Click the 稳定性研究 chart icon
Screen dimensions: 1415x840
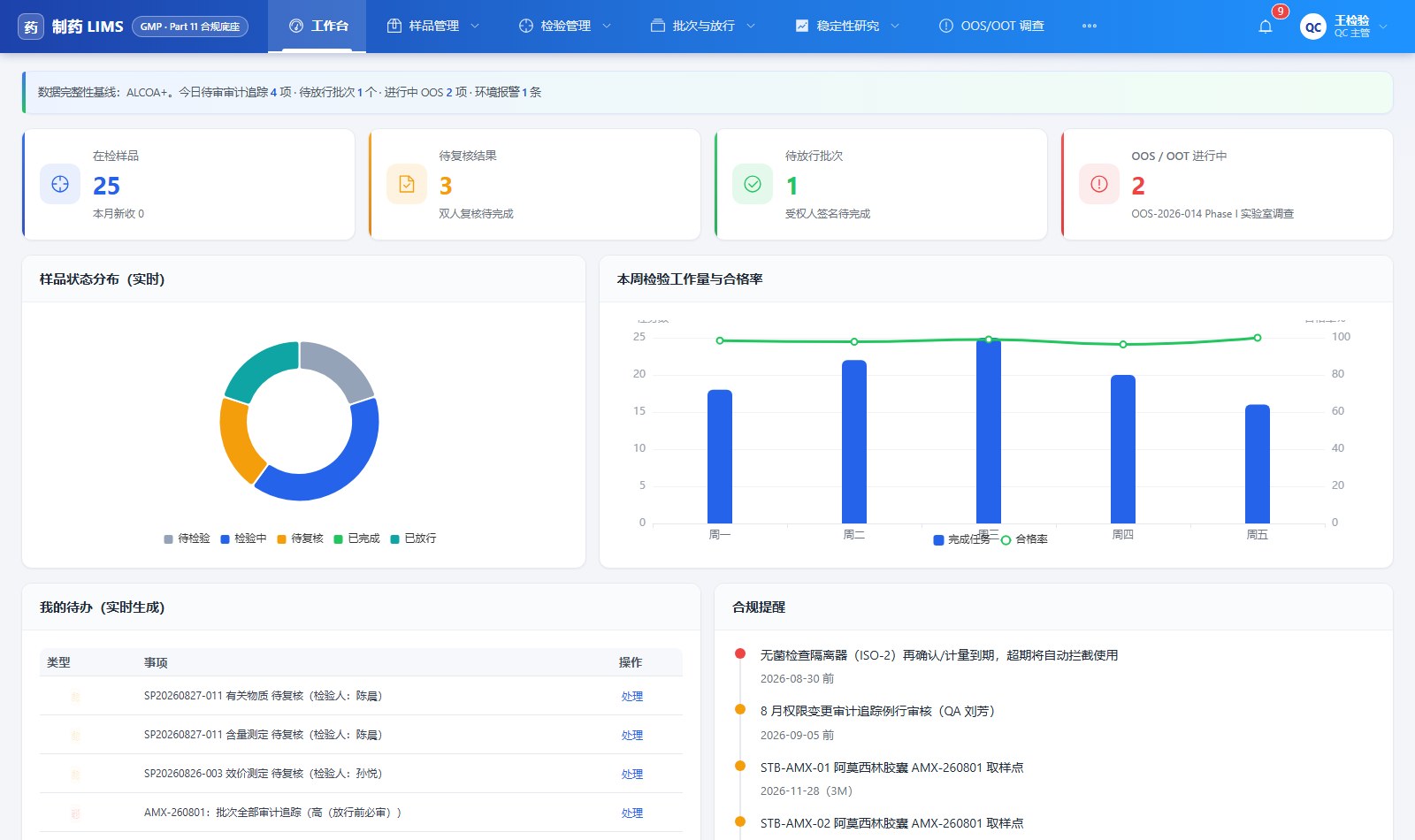click(802, 26)
